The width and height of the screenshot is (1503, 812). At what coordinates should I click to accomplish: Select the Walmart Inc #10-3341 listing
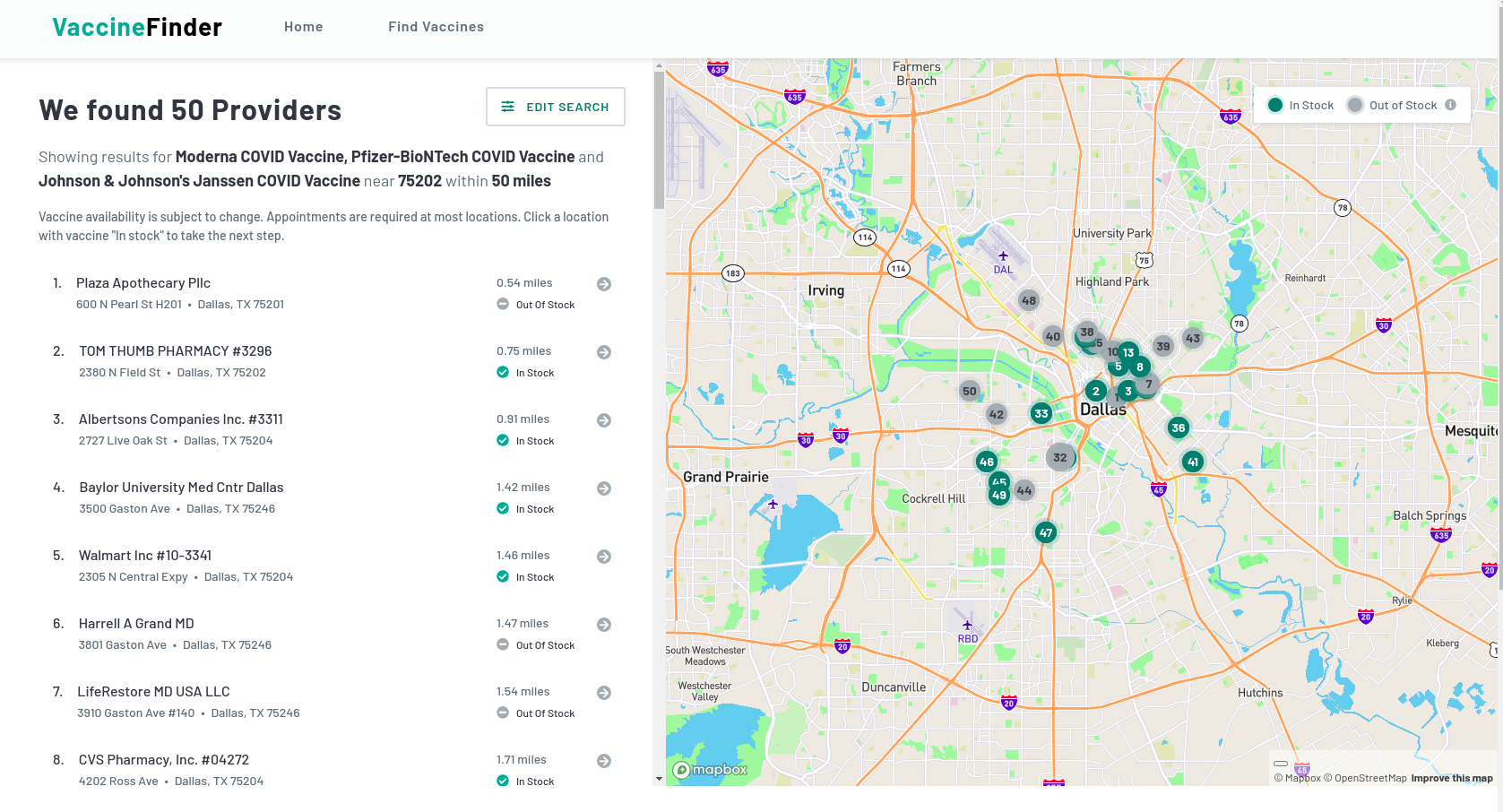pyautogui.click(x=332, y=566)
